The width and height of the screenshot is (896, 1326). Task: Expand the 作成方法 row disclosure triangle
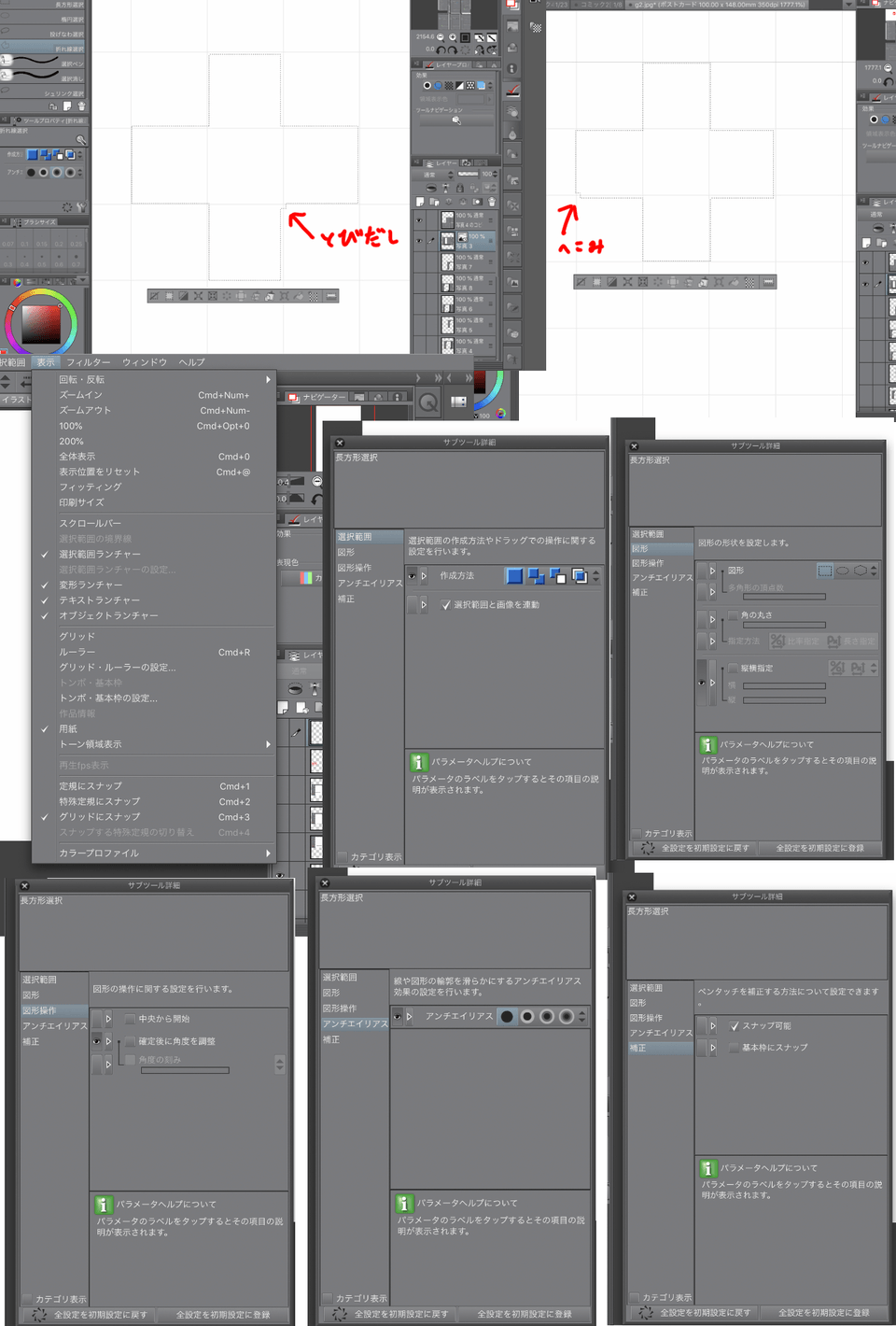(x=424, y=576)
